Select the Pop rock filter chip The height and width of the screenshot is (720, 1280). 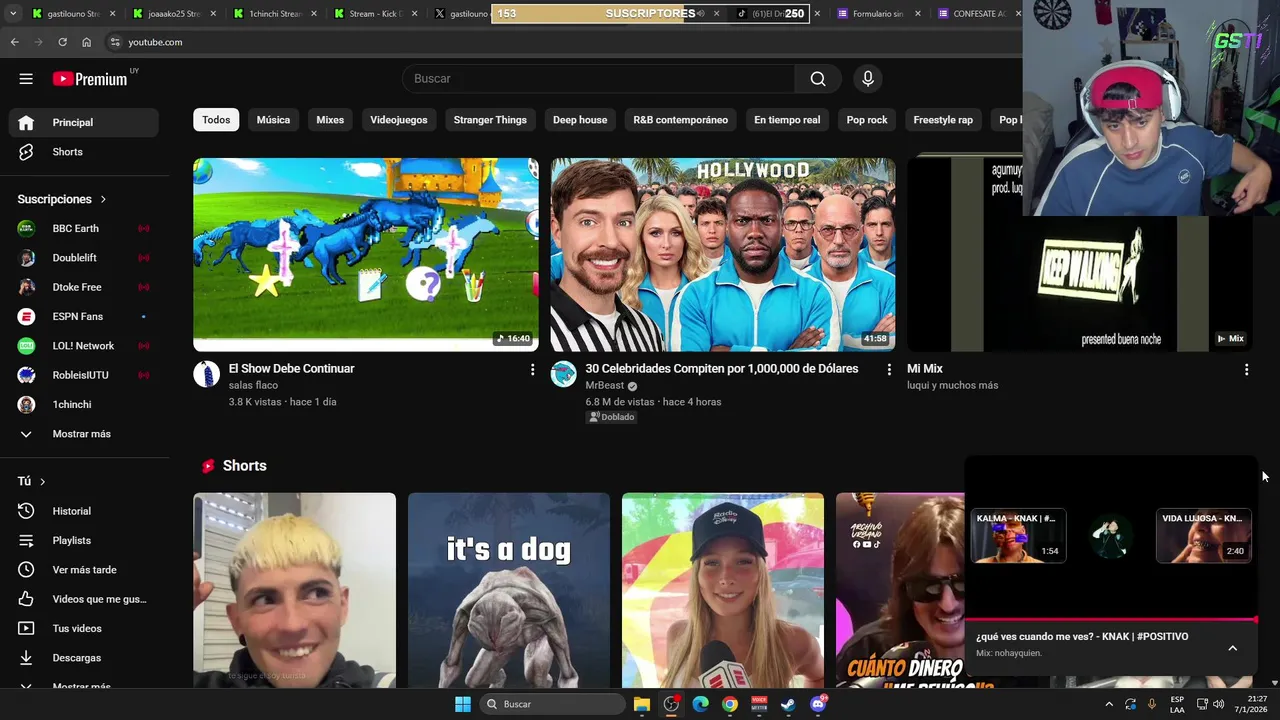pos(867,120)
